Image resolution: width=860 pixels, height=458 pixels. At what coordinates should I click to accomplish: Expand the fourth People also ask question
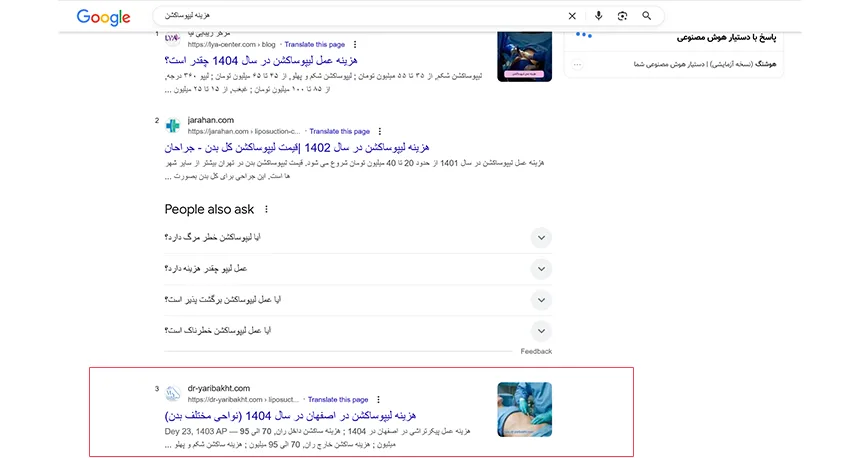pyautogui.click(x=541, y=330)
